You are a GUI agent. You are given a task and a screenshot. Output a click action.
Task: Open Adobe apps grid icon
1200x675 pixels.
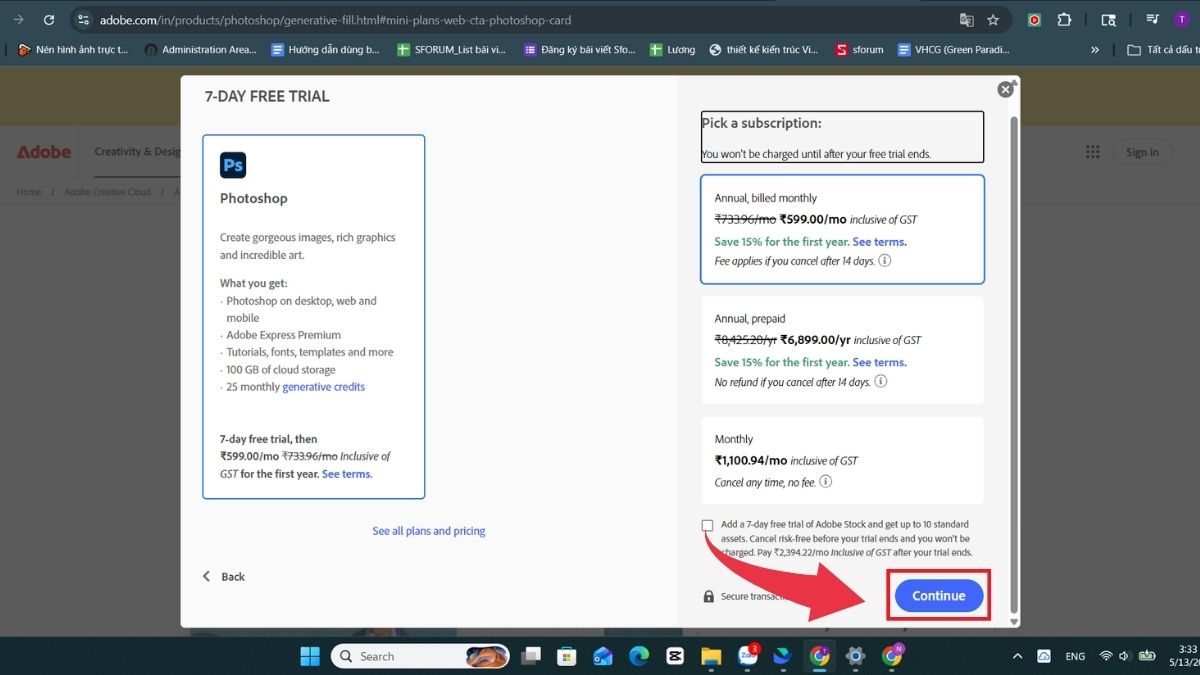click(1092, 152)
